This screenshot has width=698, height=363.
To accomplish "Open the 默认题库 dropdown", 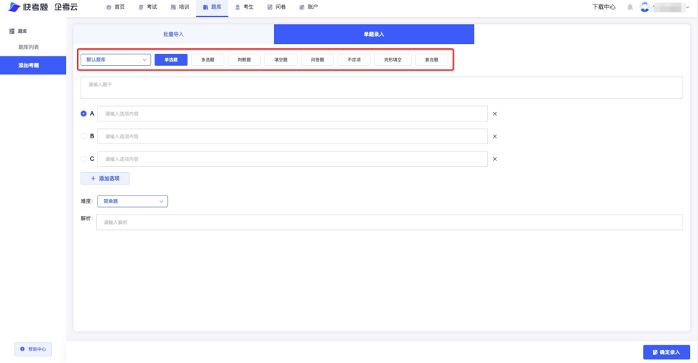I will [116, 60].
